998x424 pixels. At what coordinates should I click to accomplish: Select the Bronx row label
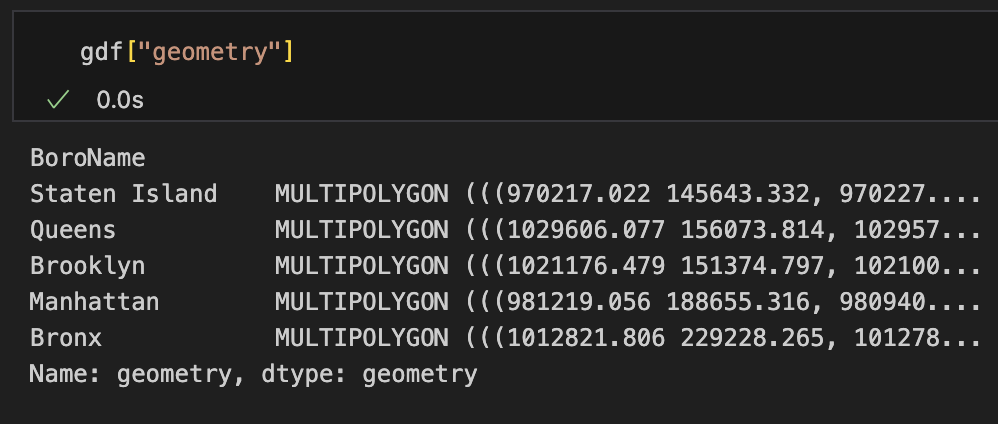click(x=66, y=338)
